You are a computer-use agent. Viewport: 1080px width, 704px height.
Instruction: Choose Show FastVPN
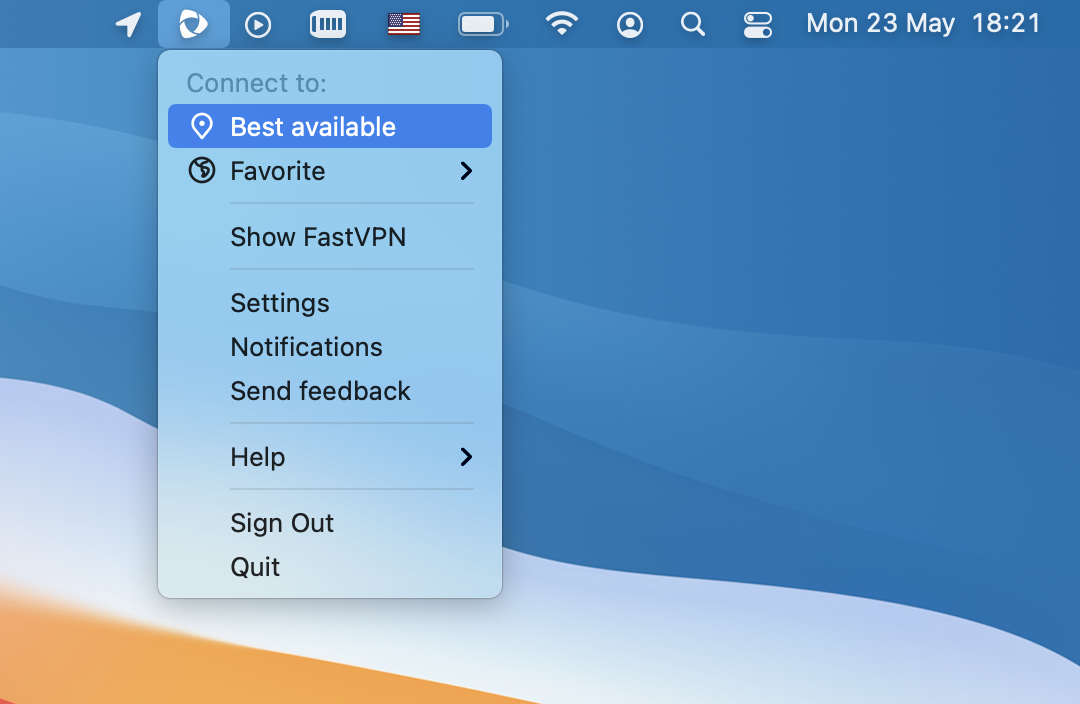click(330, 236)
